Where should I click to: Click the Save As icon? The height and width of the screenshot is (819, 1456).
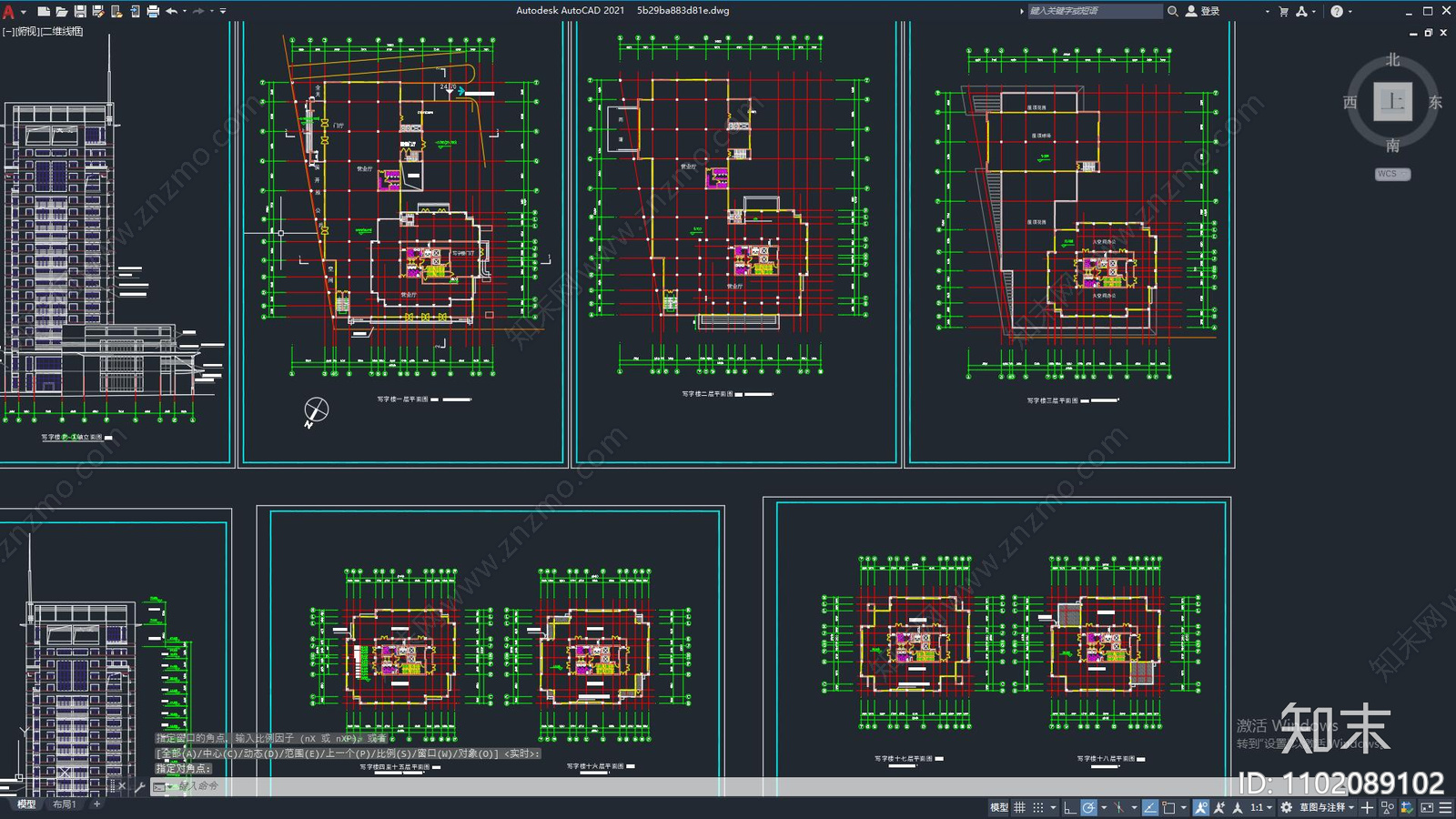point(98,12)
